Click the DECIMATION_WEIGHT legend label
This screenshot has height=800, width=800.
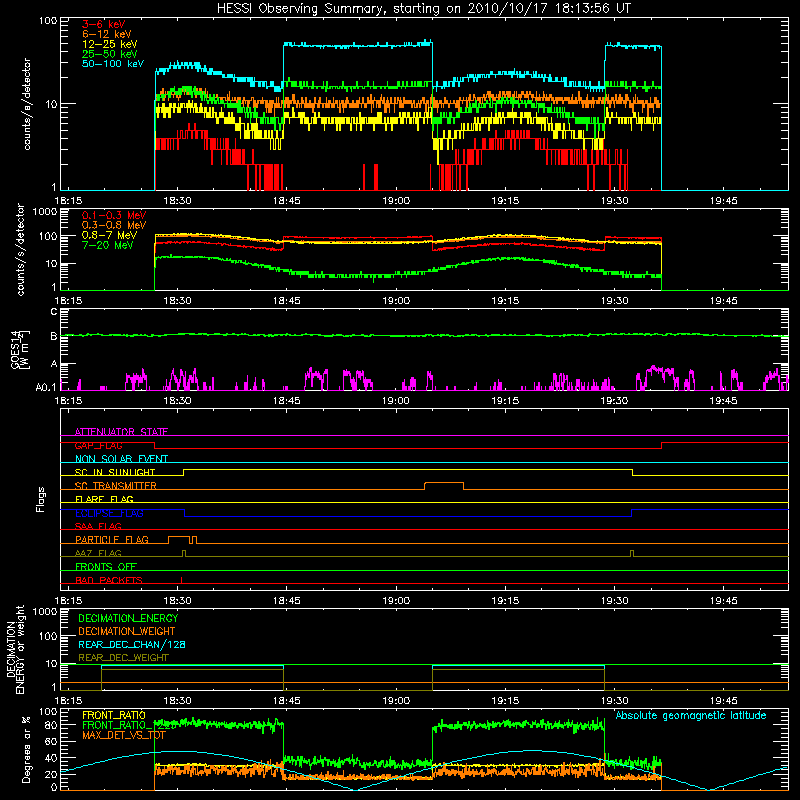point(127,631)
